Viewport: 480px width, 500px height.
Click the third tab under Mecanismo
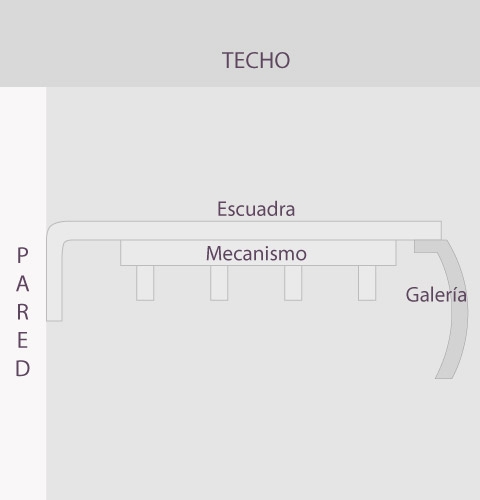293,283
